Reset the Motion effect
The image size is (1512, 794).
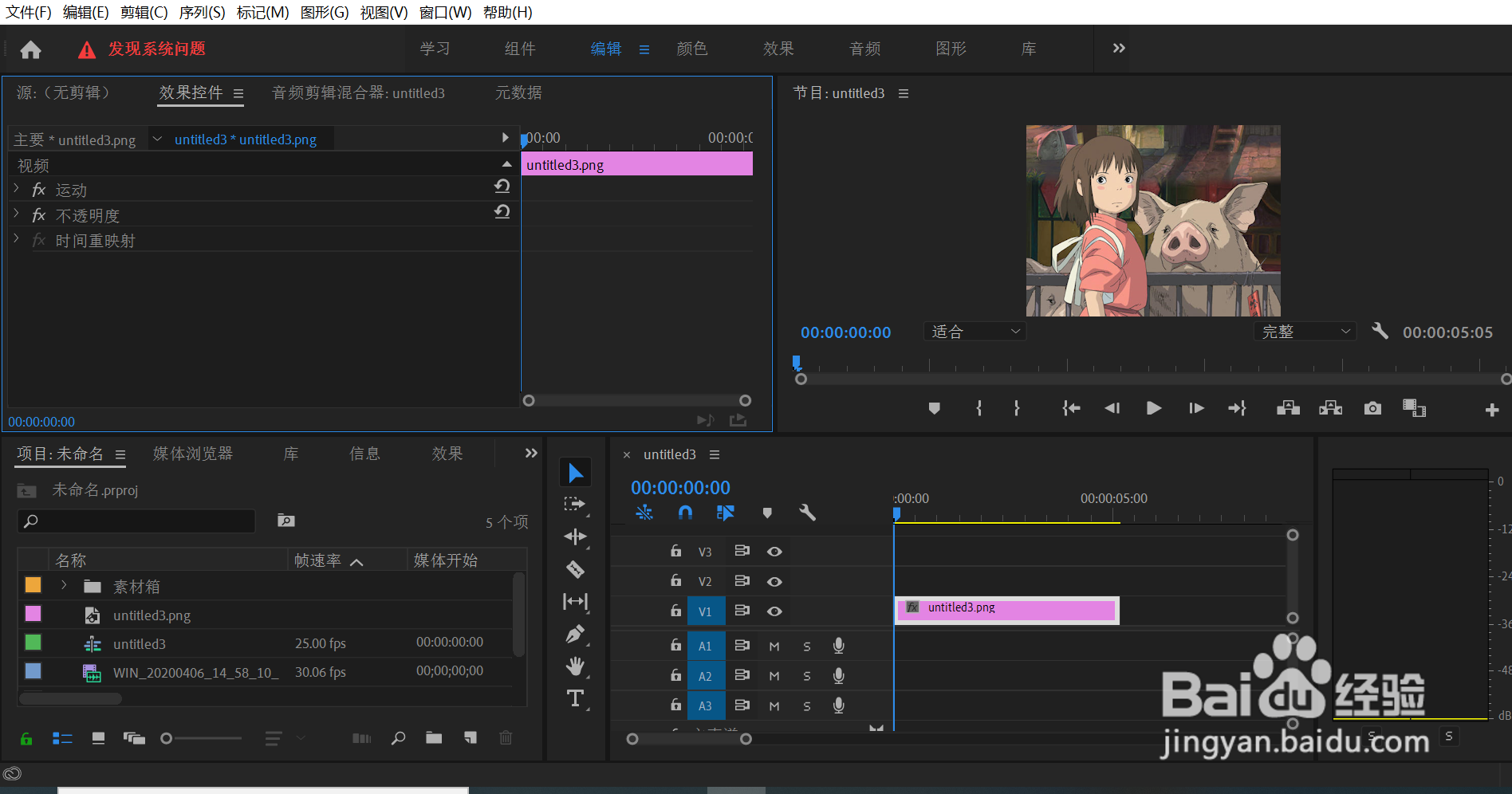click(x=502, y=186)
